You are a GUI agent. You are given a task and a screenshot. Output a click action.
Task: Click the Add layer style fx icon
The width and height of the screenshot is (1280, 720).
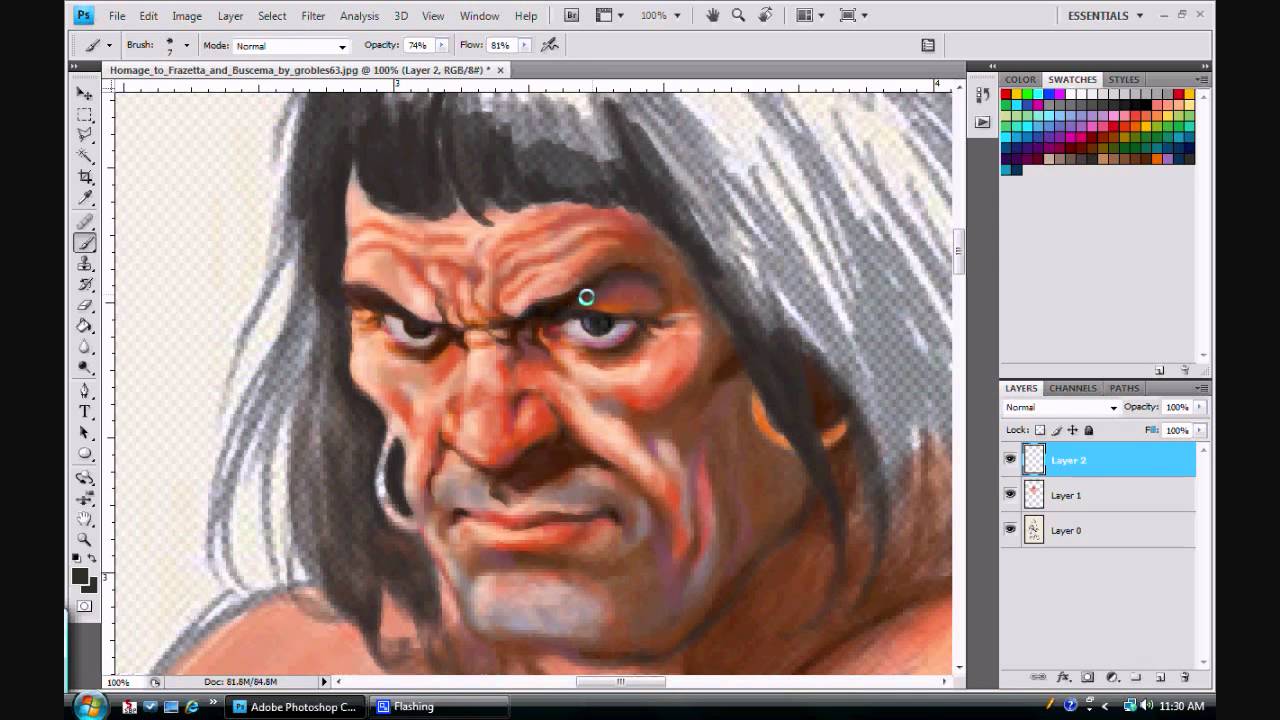(1063, 677)
